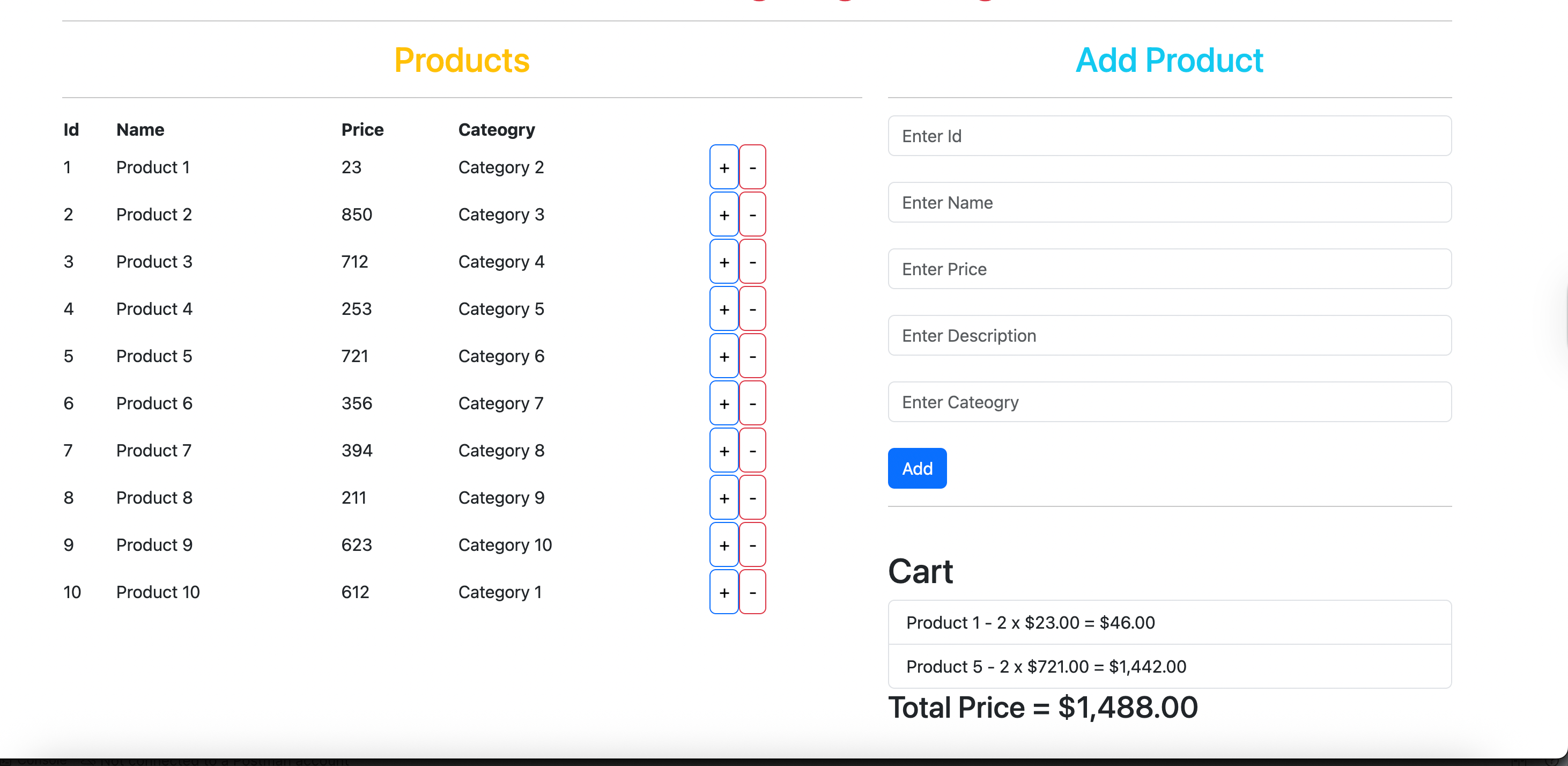
Task: Decrease Product 9 quantity with minus button
Action: tap(752, 544)
